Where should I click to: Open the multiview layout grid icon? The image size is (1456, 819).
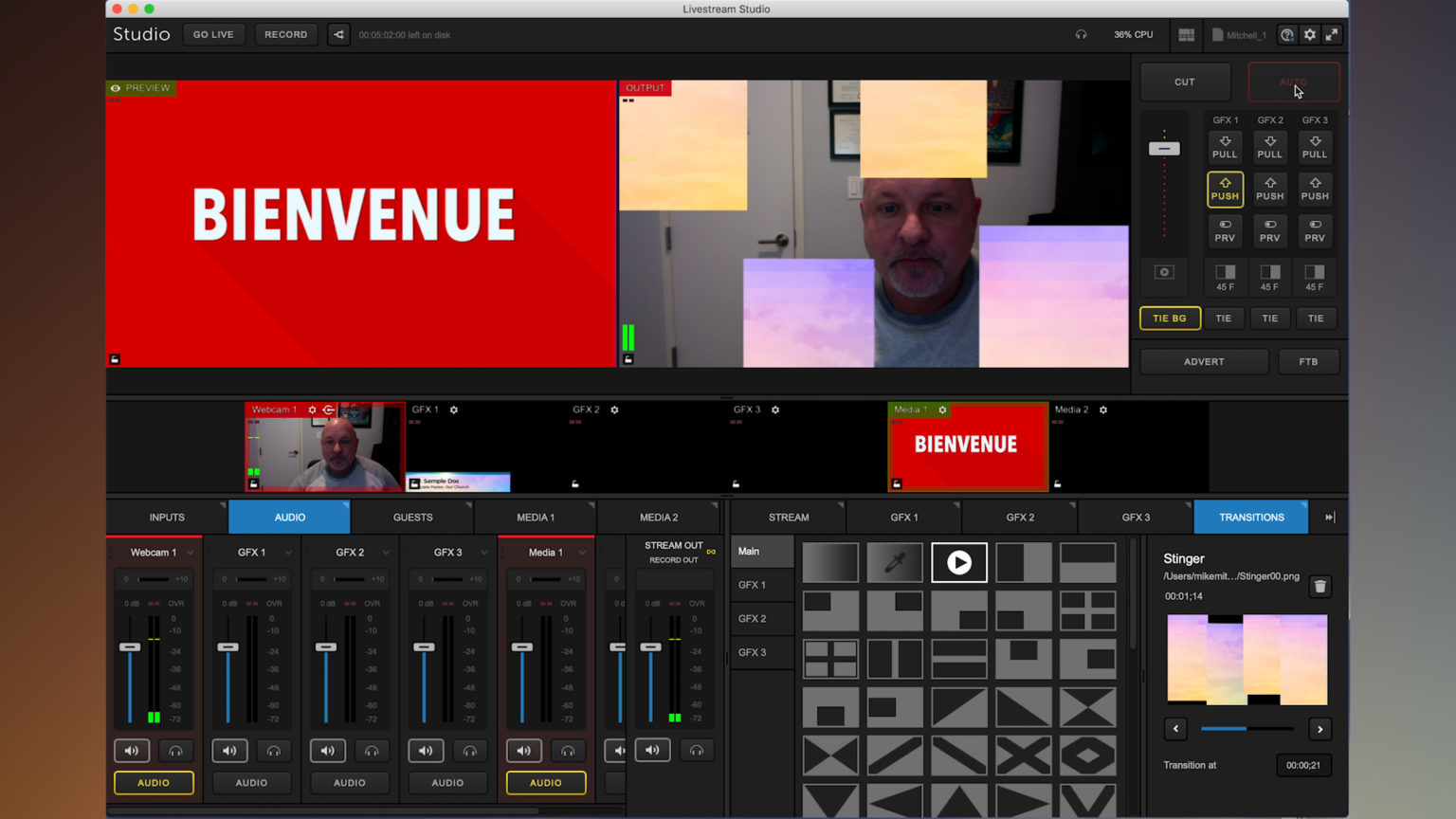tap(1185, 34)
